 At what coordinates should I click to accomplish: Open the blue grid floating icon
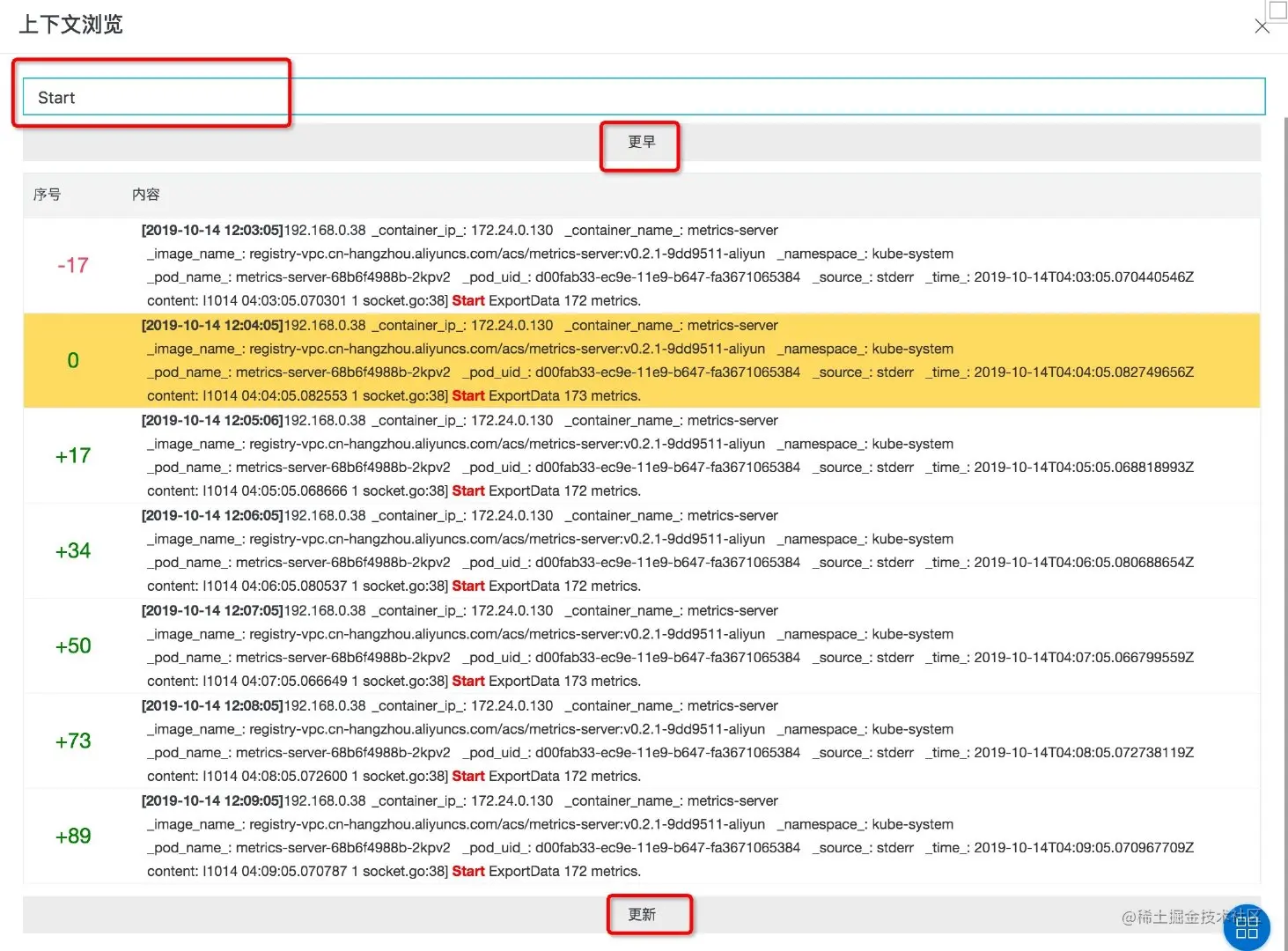1247,928
